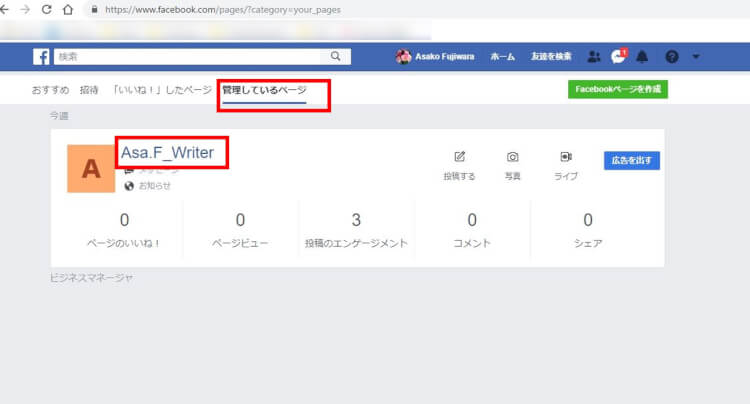Open browser home page icon

coord(68,10)
